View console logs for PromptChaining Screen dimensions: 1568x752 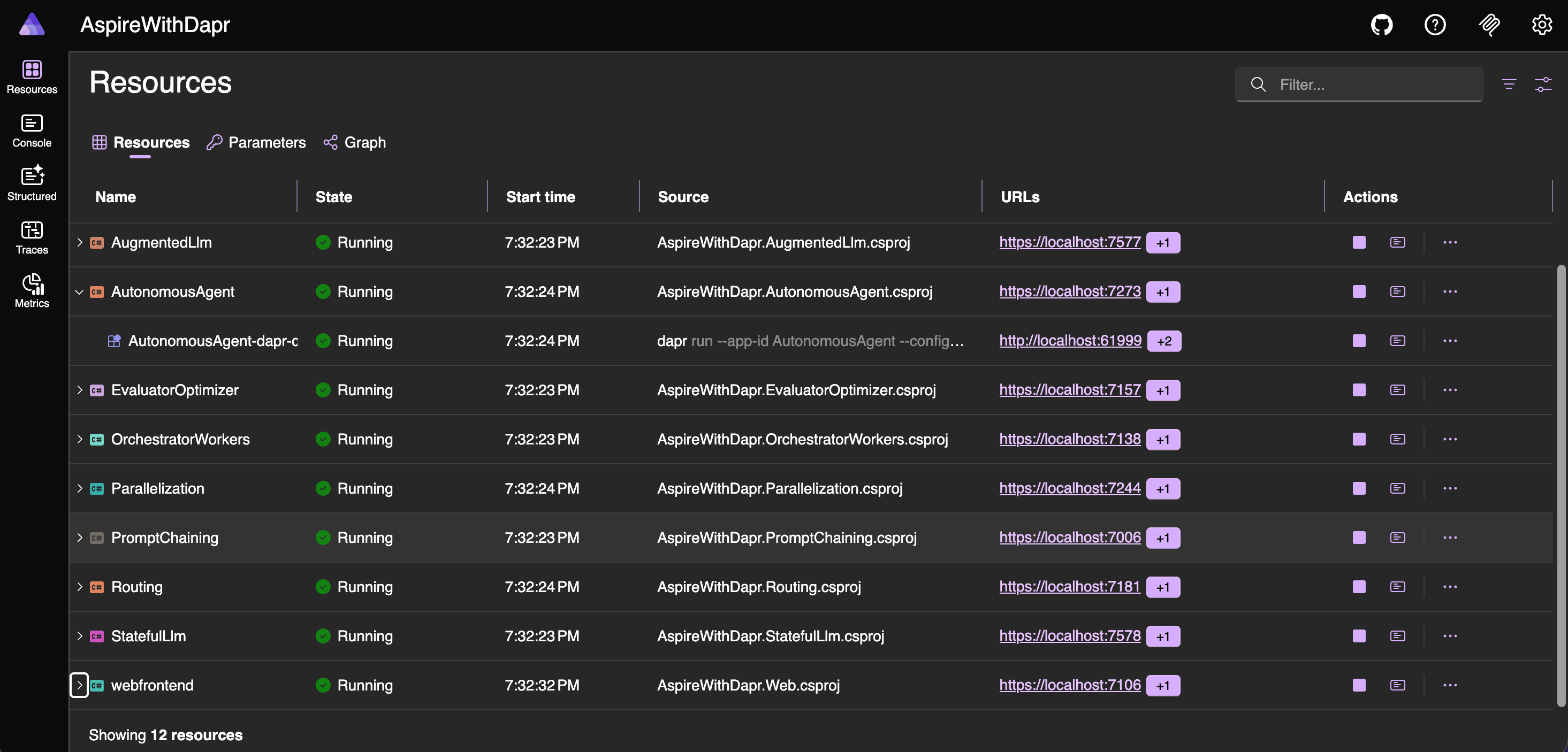1398,538
